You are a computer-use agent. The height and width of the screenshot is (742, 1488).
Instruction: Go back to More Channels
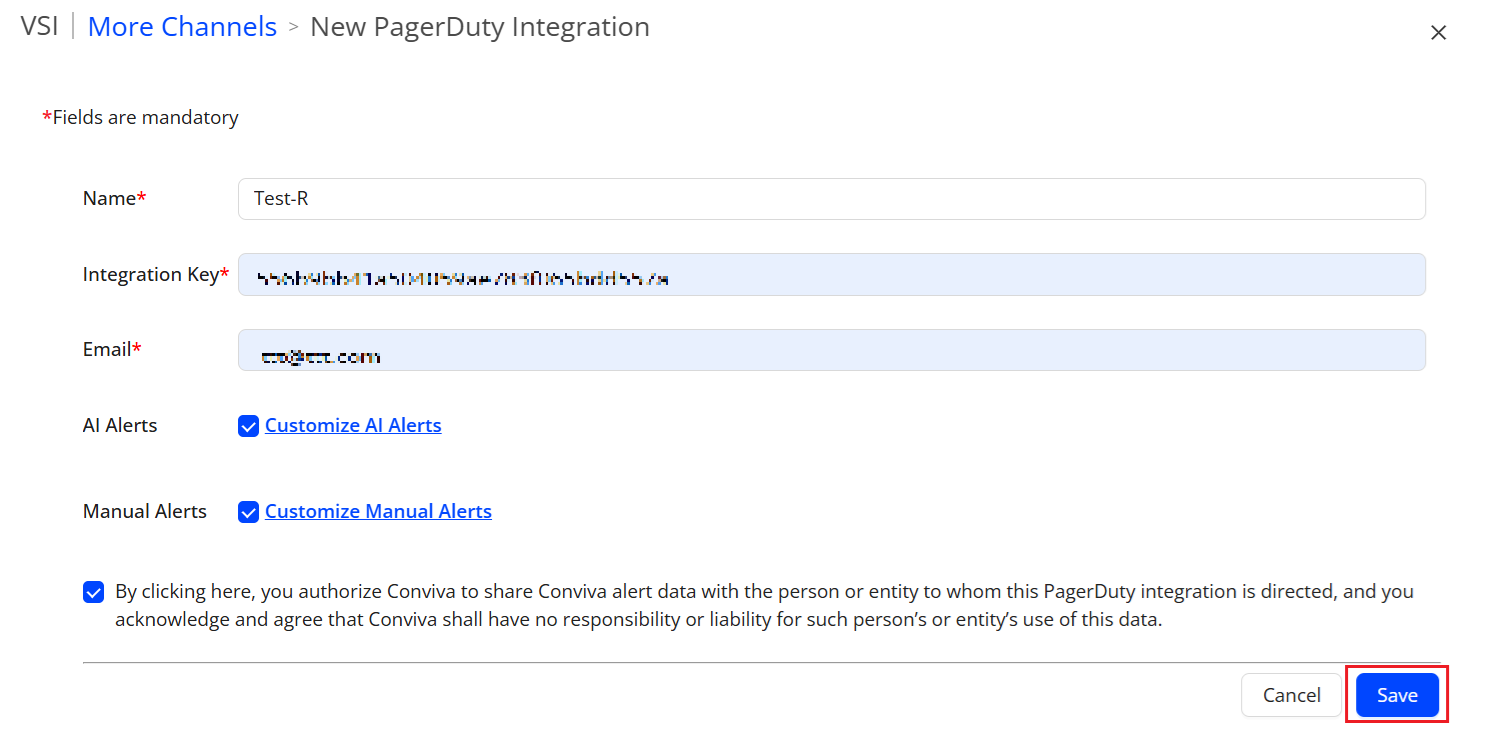(182, 27)
